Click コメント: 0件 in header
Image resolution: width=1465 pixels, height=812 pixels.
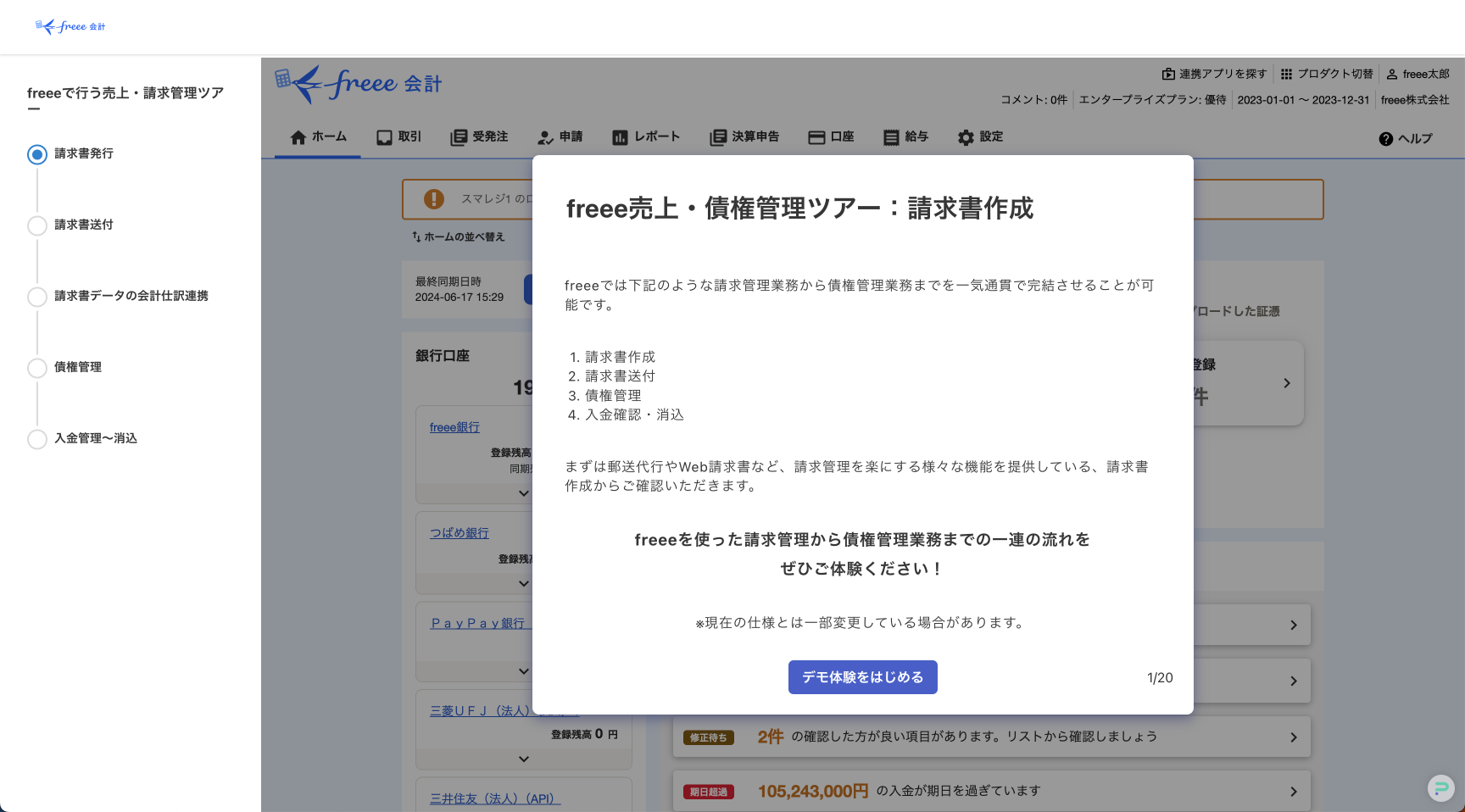pyautogui.click(x=1033, y=100)
